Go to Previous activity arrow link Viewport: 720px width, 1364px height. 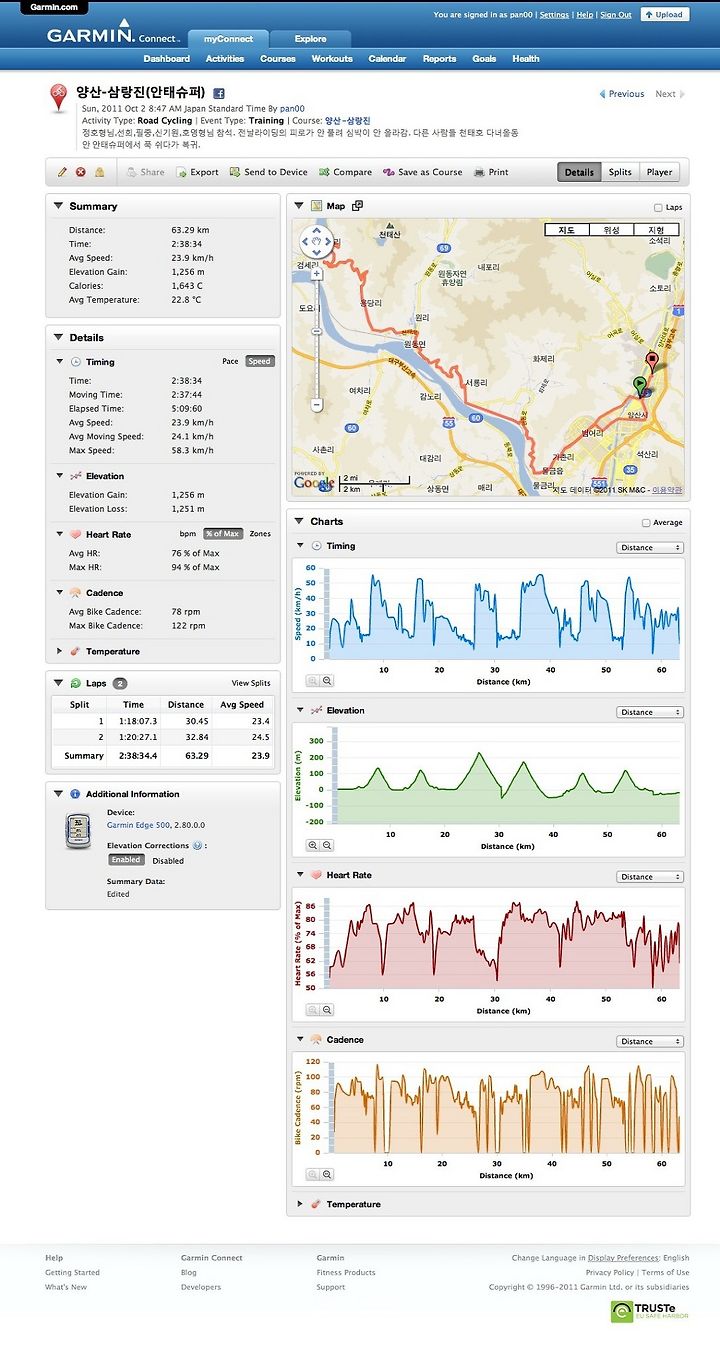point(622,94)
